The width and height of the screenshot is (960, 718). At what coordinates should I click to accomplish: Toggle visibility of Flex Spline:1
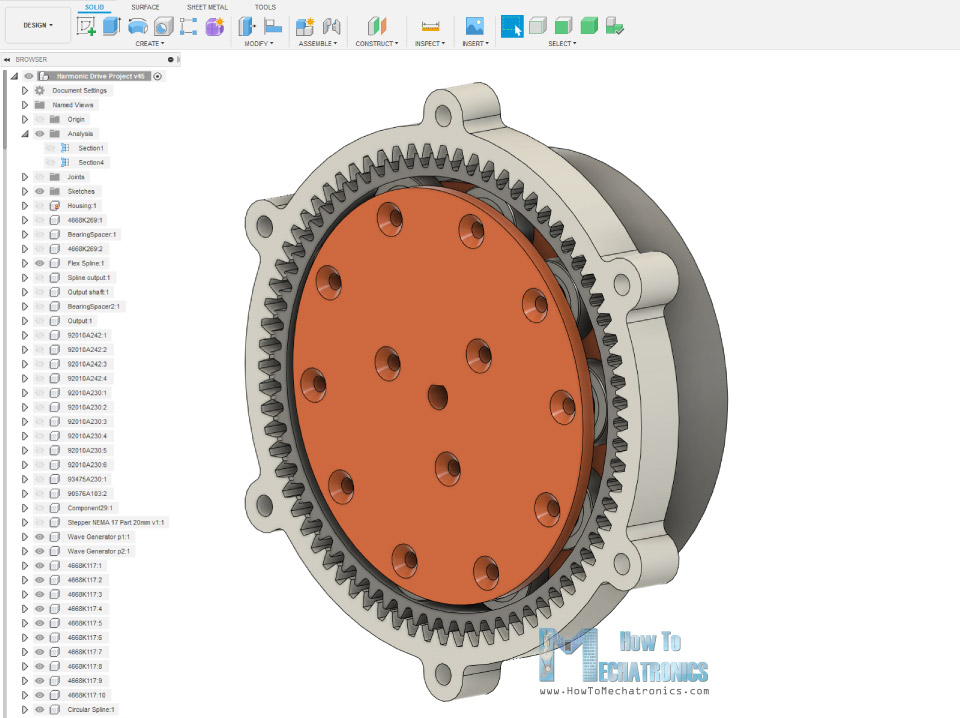[39, 262]
